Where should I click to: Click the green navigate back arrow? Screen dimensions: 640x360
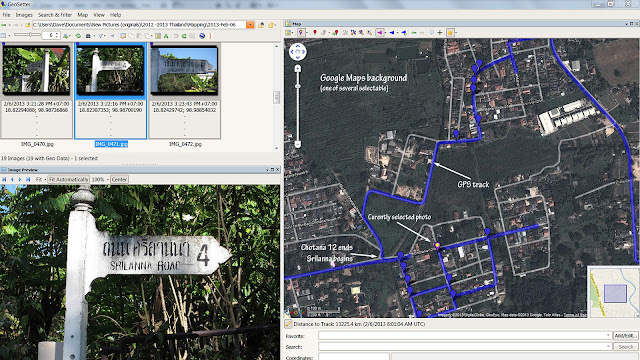(x=4, y=25)
